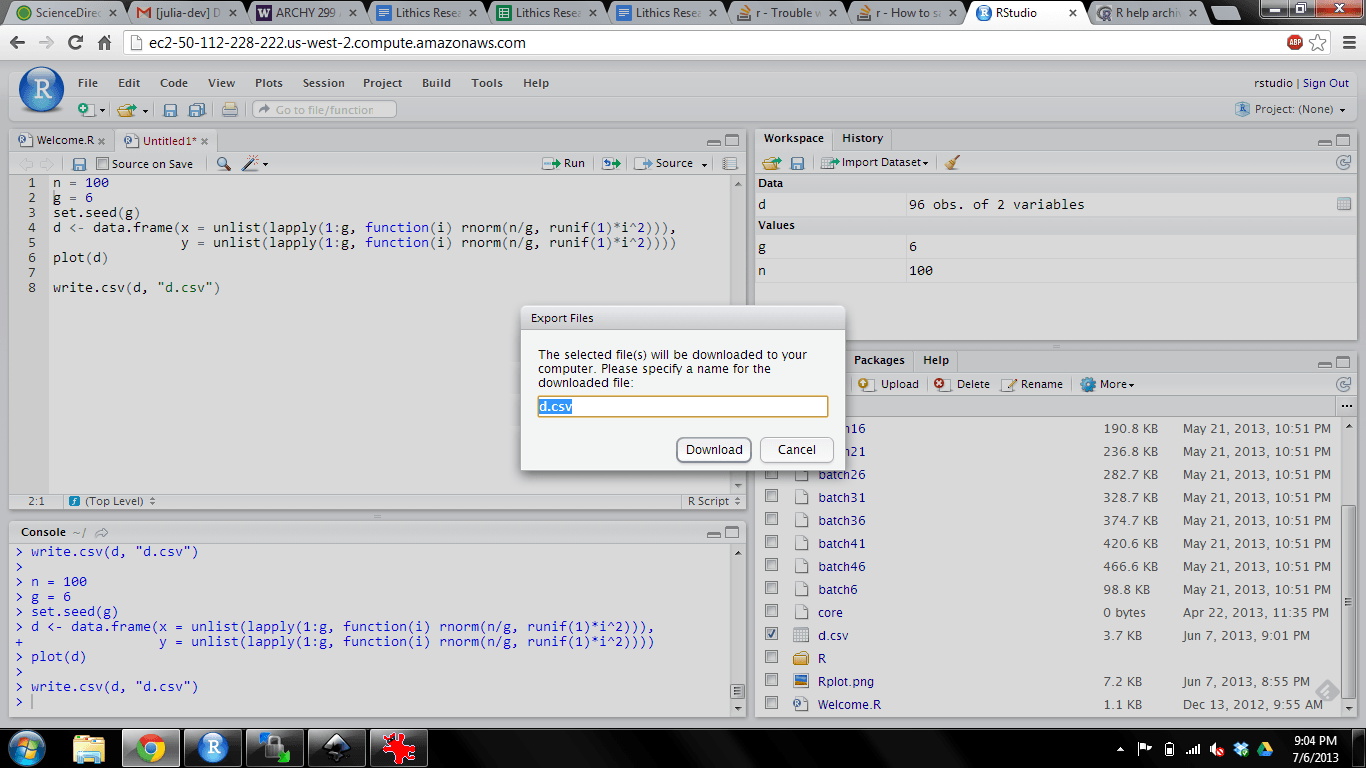Check the batch36 file checkbox

(771, 519)
